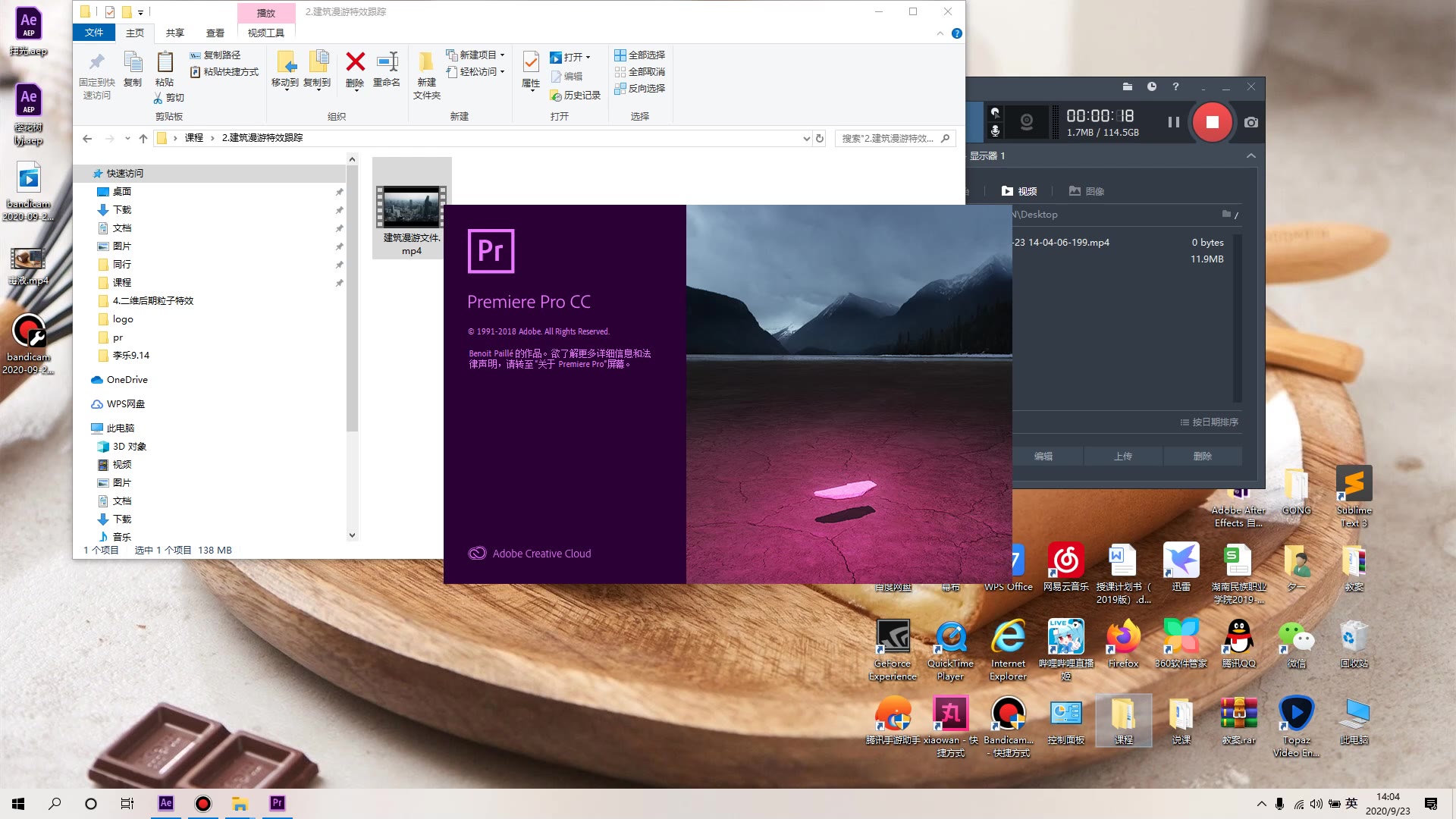Click 粘贴快捷方式 in the ribbon
1456x819 pixels.
click(x=224, y=72)
